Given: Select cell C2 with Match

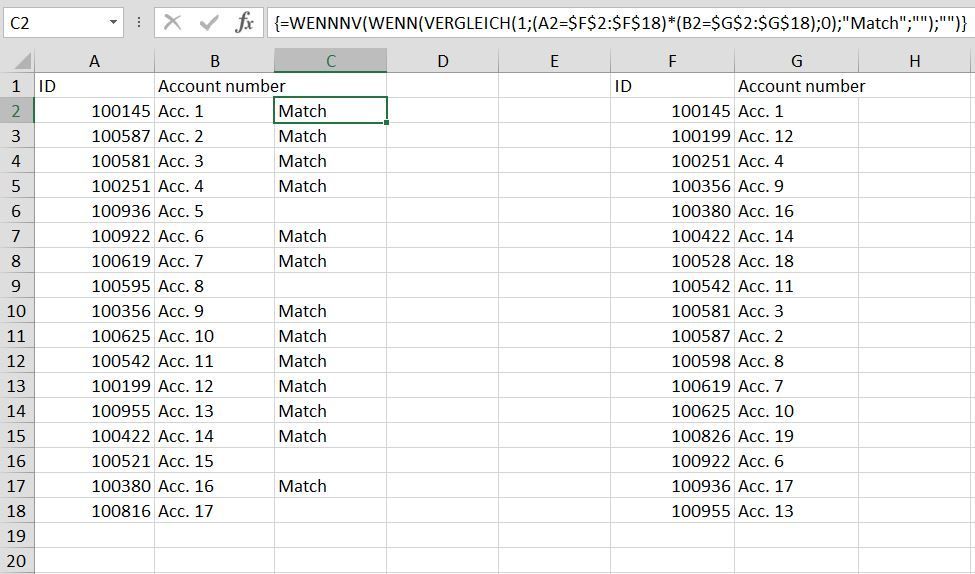Looking at the screenshot, I should click(x=331, y=111).
